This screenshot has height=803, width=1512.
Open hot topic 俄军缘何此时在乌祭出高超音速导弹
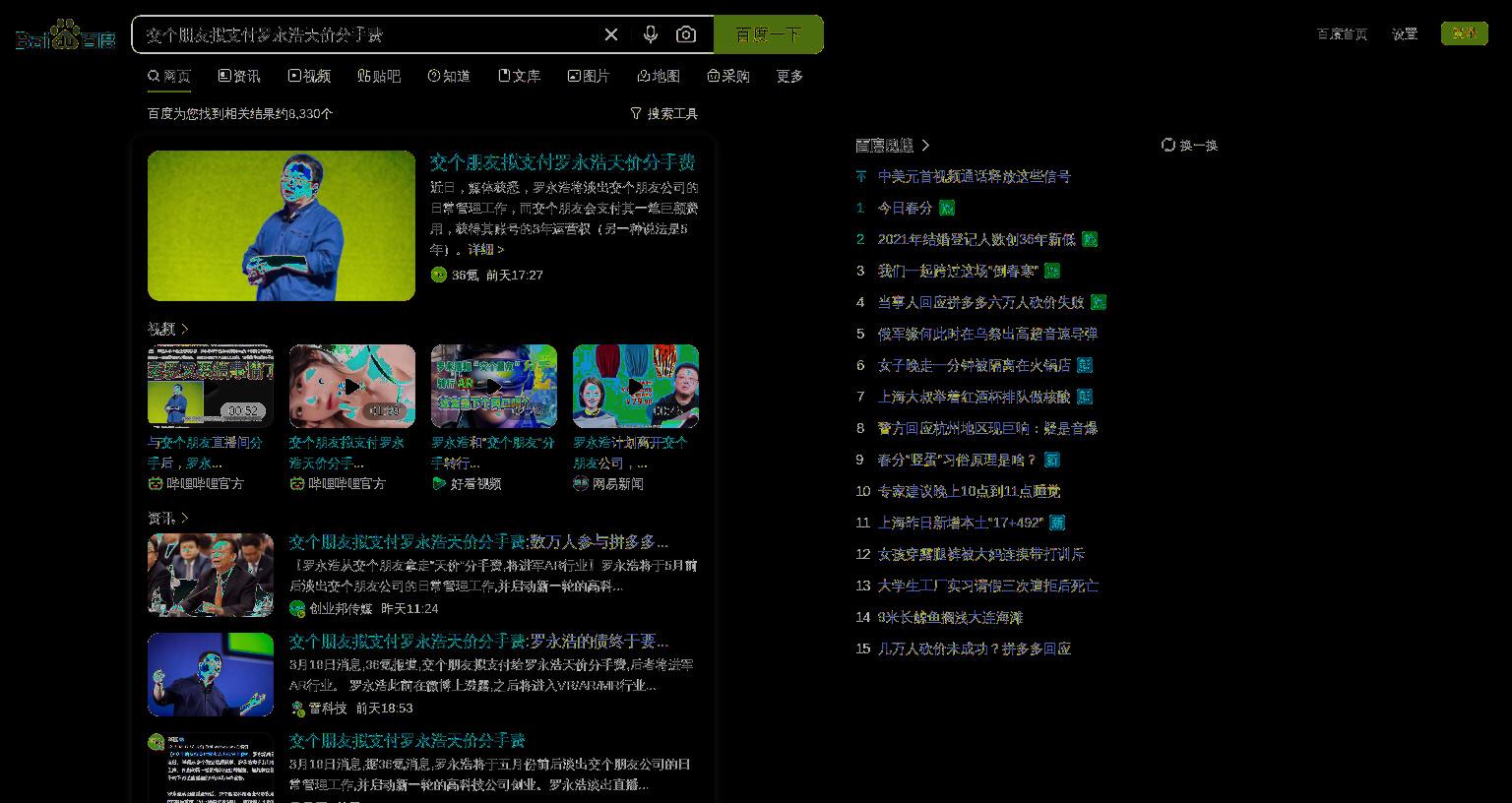click(987, 334)
